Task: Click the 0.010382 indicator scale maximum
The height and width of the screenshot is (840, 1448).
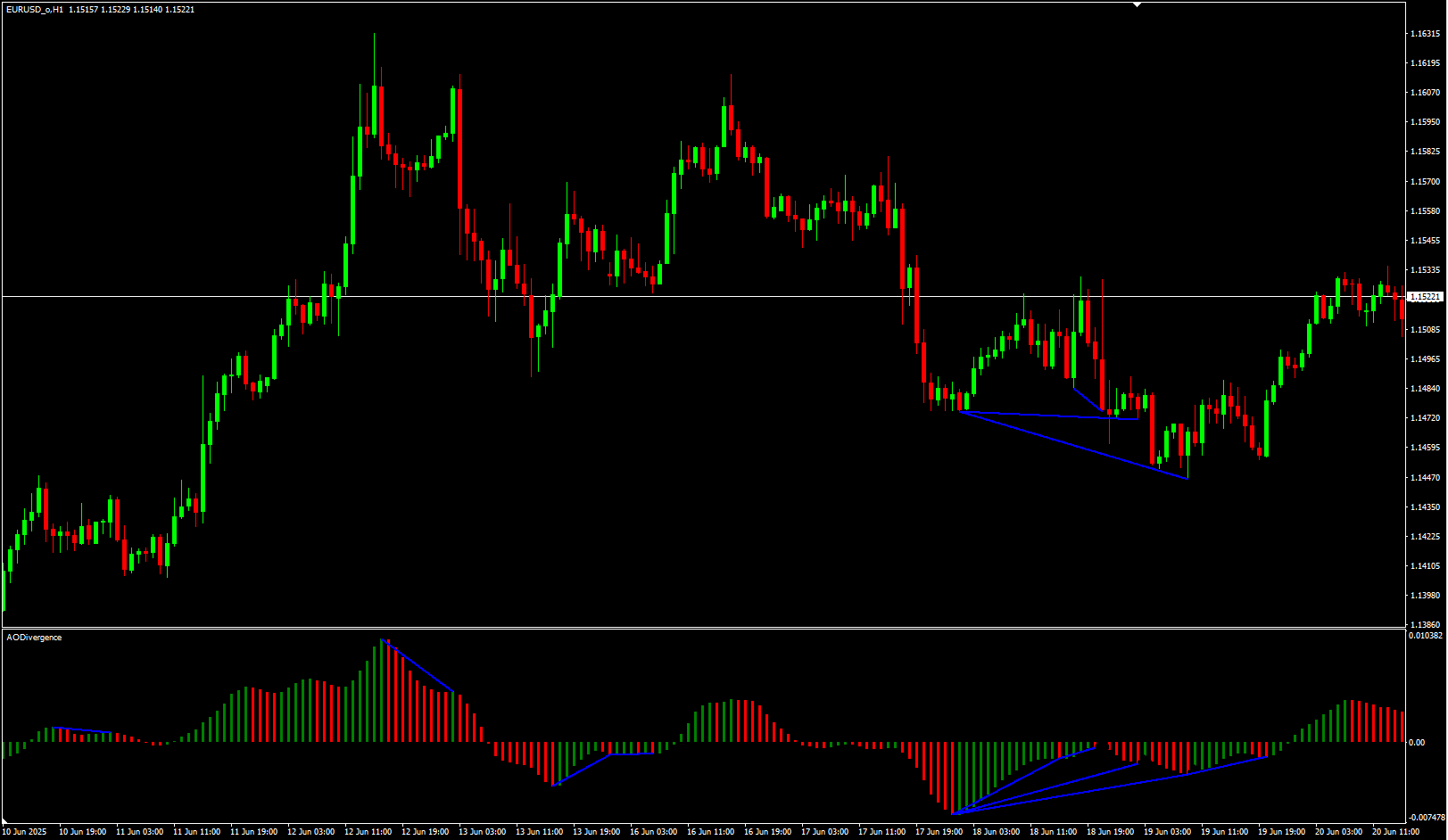Action: click(1424, 636)
